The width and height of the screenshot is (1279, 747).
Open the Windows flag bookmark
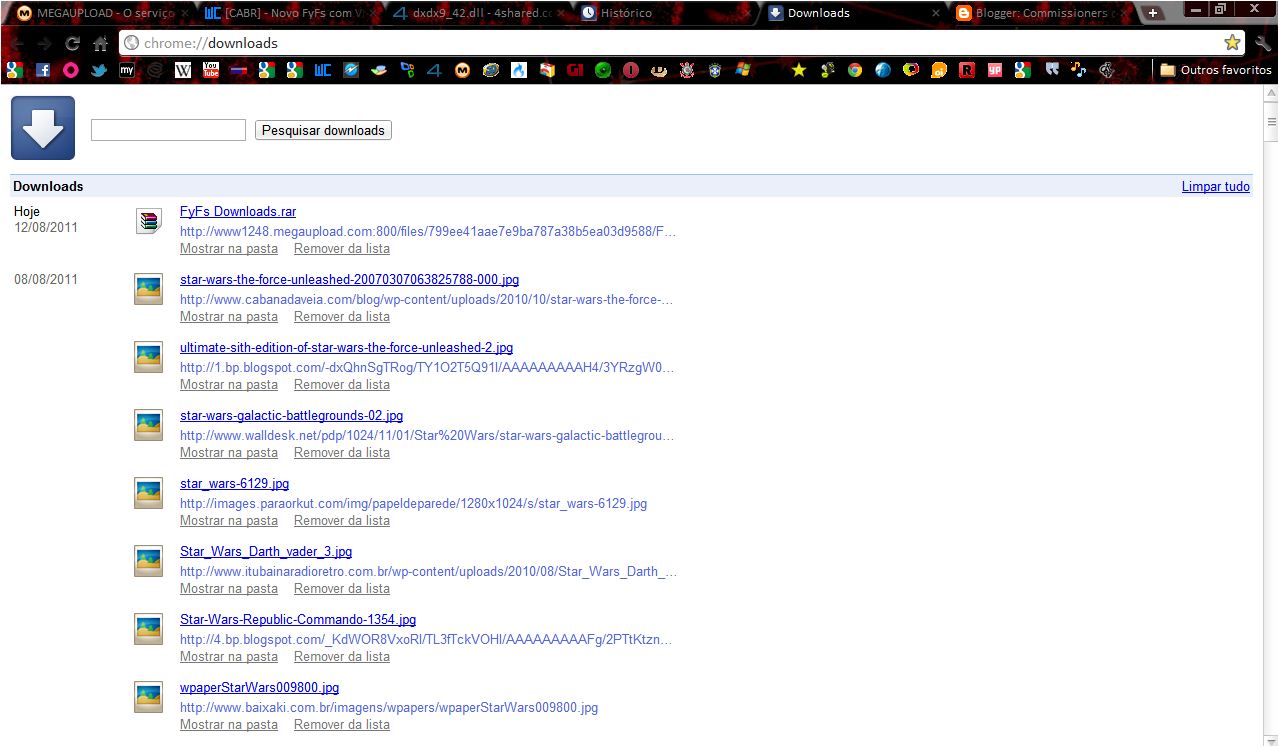point(742,70)
